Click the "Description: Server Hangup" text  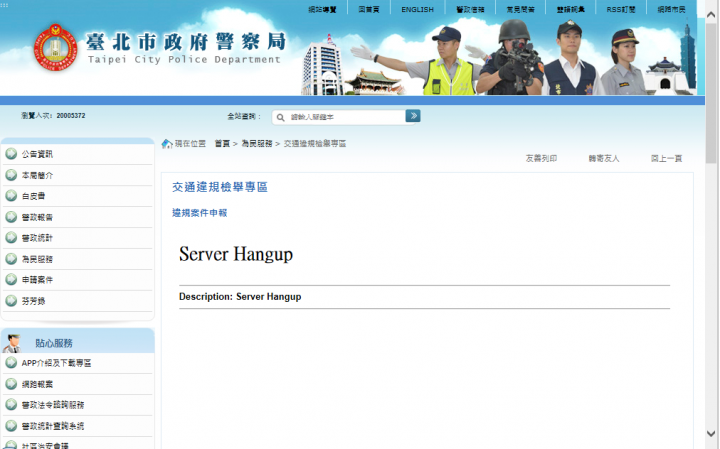(x=240, y=297)
